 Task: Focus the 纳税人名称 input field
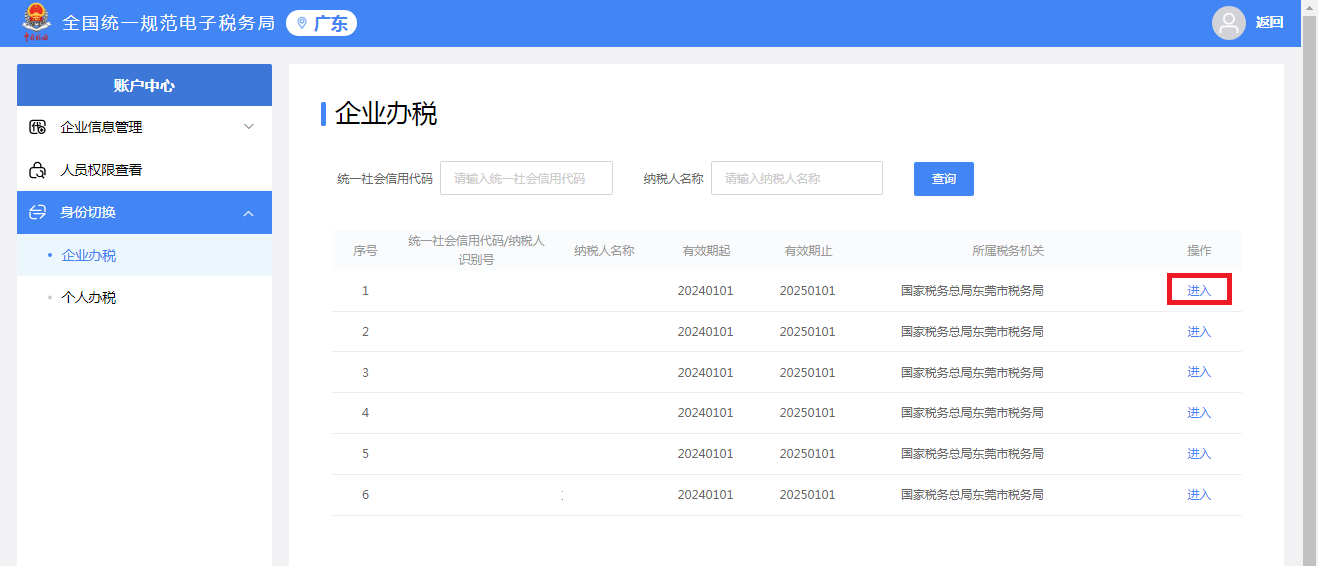click(x=797, y=178)
